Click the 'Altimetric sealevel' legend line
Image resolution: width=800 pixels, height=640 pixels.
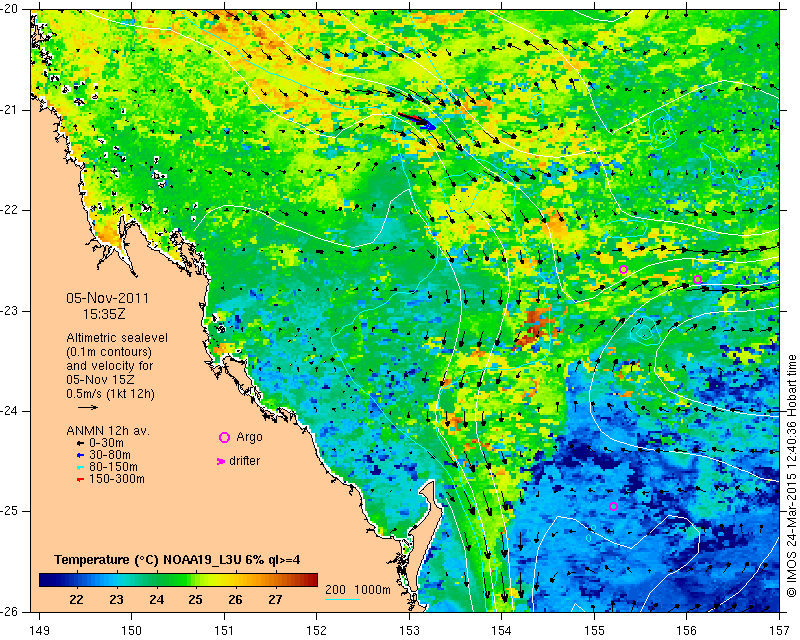(117, 338)
